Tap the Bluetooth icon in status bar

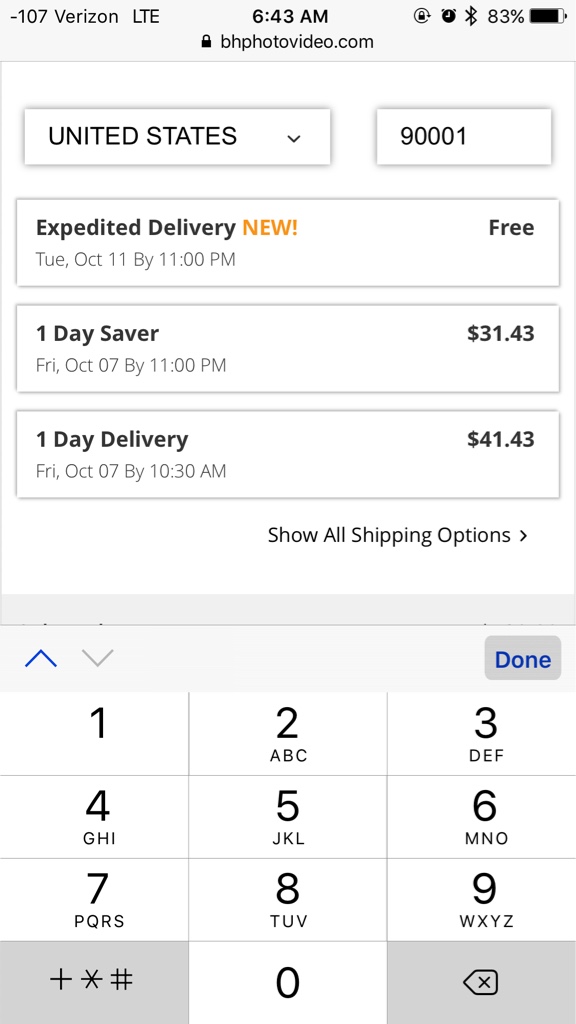point(471,16)
